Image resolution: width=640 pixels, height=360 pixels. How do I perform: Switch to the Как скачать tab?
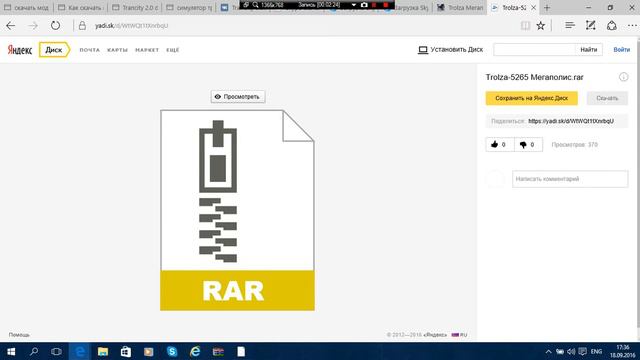tap(81, 7)
